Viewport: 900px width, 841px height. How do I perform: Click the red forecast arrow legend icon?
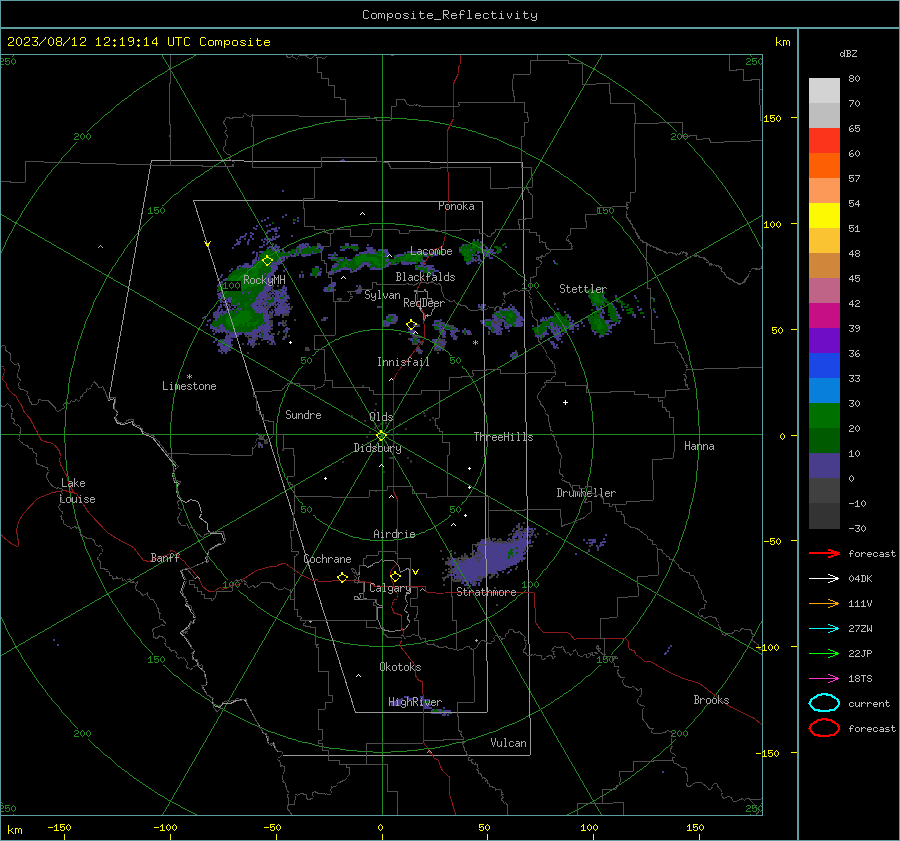click(824, 553)
